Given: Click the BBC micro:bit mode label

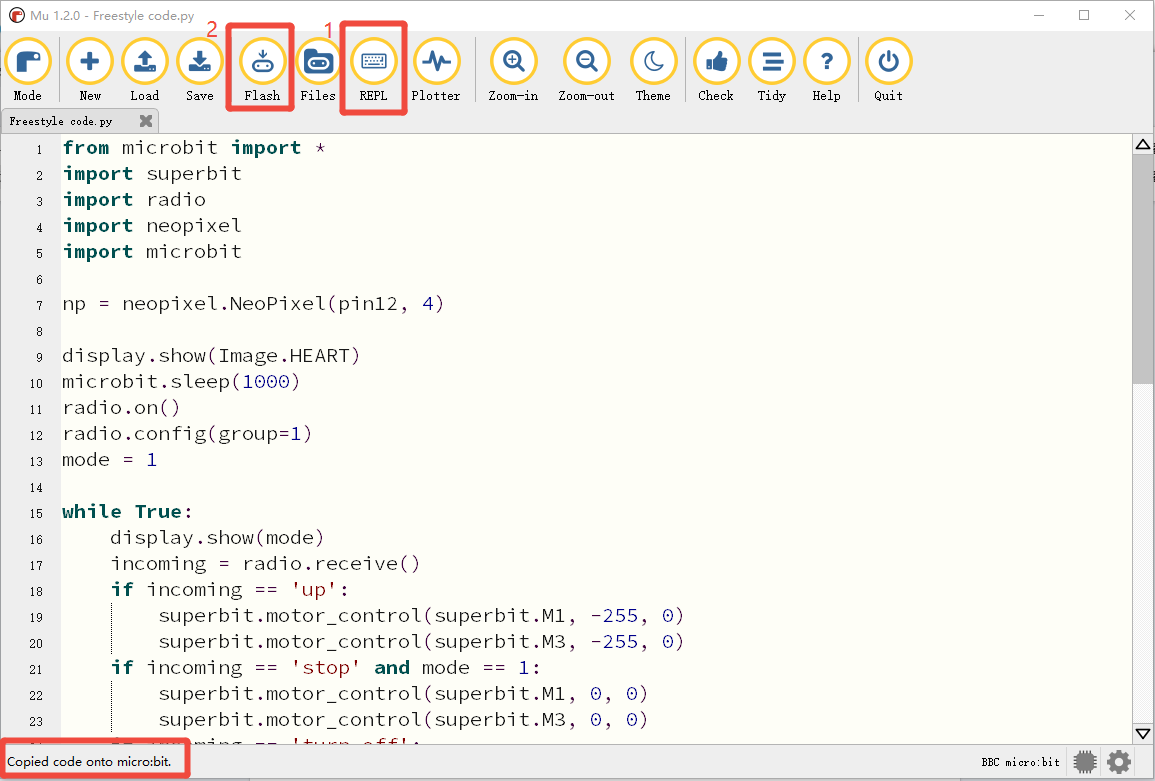Looking at the screenshot, I should click(1020, 762).
